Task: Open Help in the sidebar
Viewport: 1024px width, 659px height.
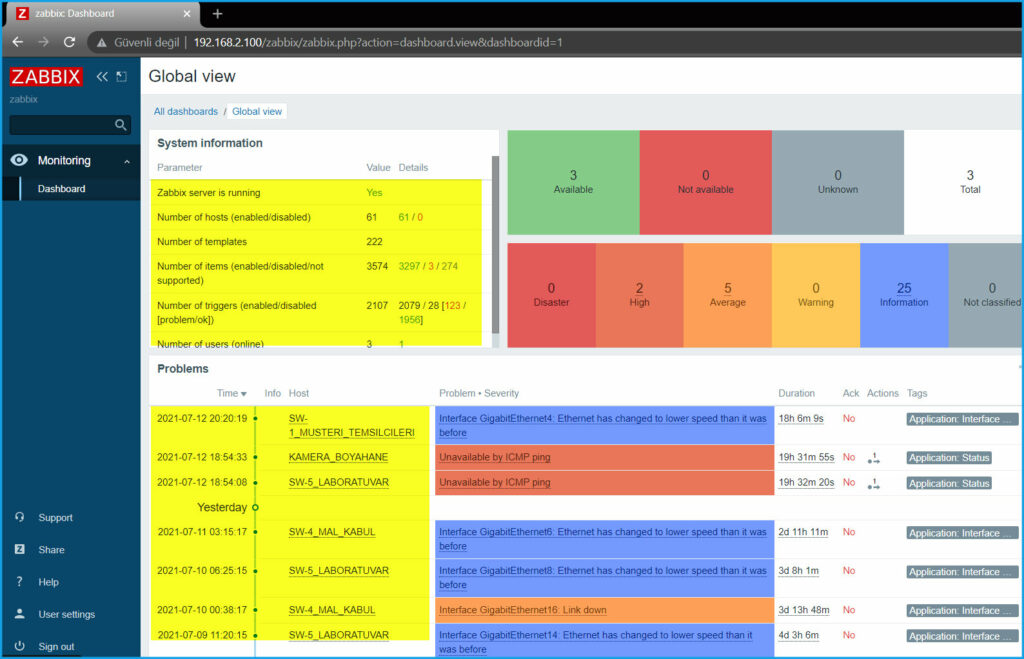Action: (x=48, y=582)
